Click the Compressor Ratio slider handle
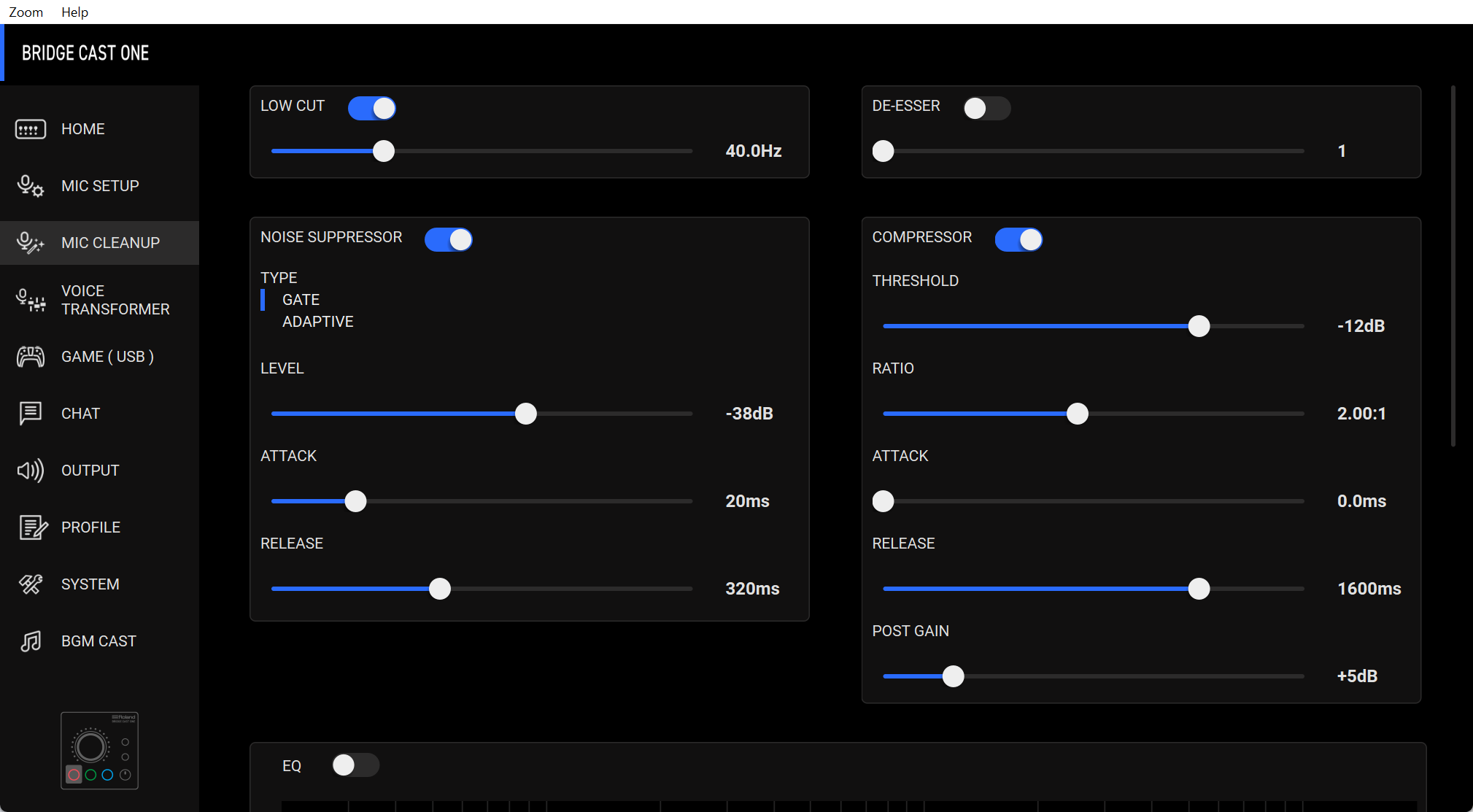This screenshot has width=1473, height=812. [x=1077, y=414]
